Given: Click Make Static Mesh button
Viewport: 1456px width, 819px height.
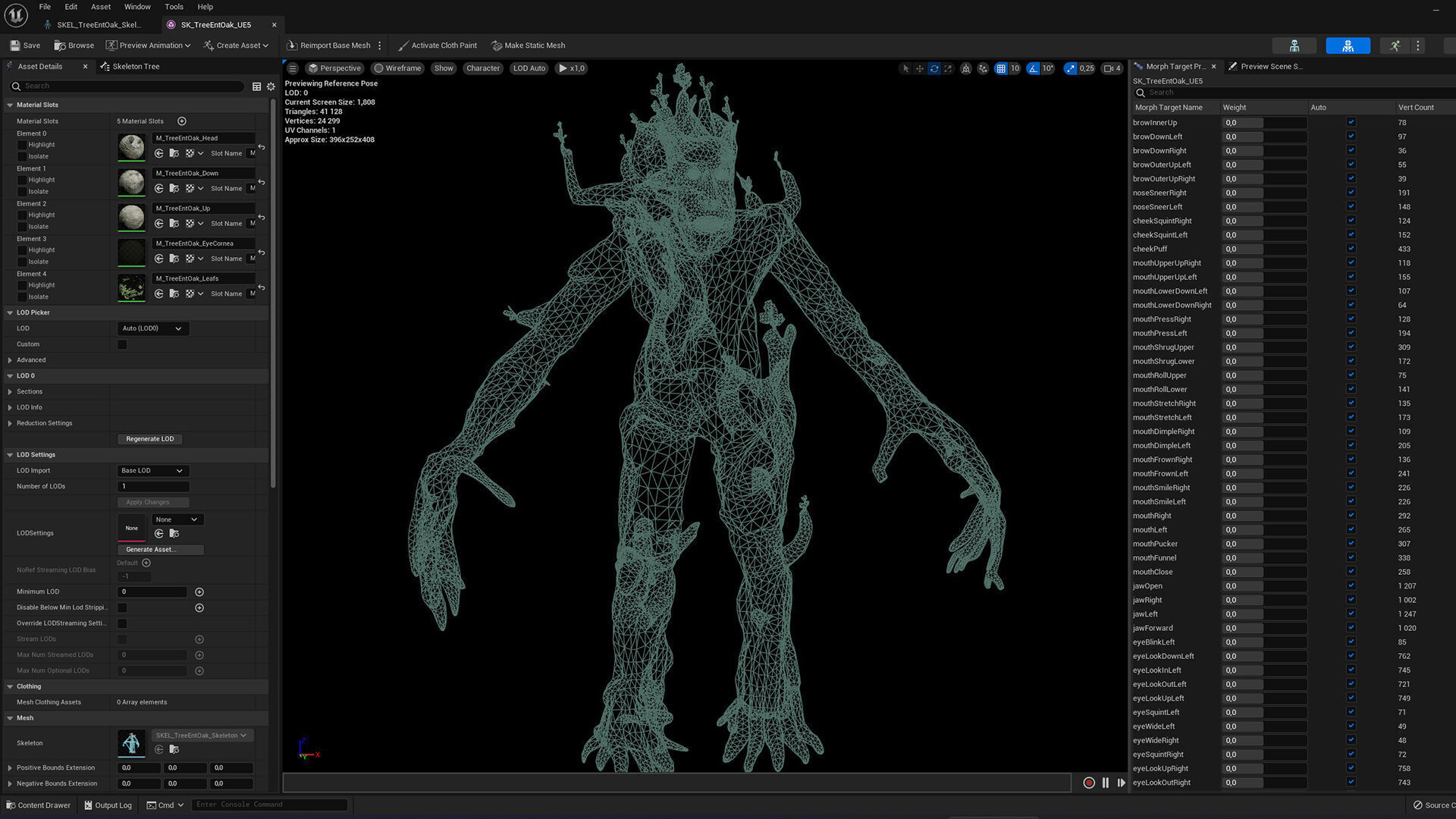Looking at the screenshot, I should [x=528, y=45].
